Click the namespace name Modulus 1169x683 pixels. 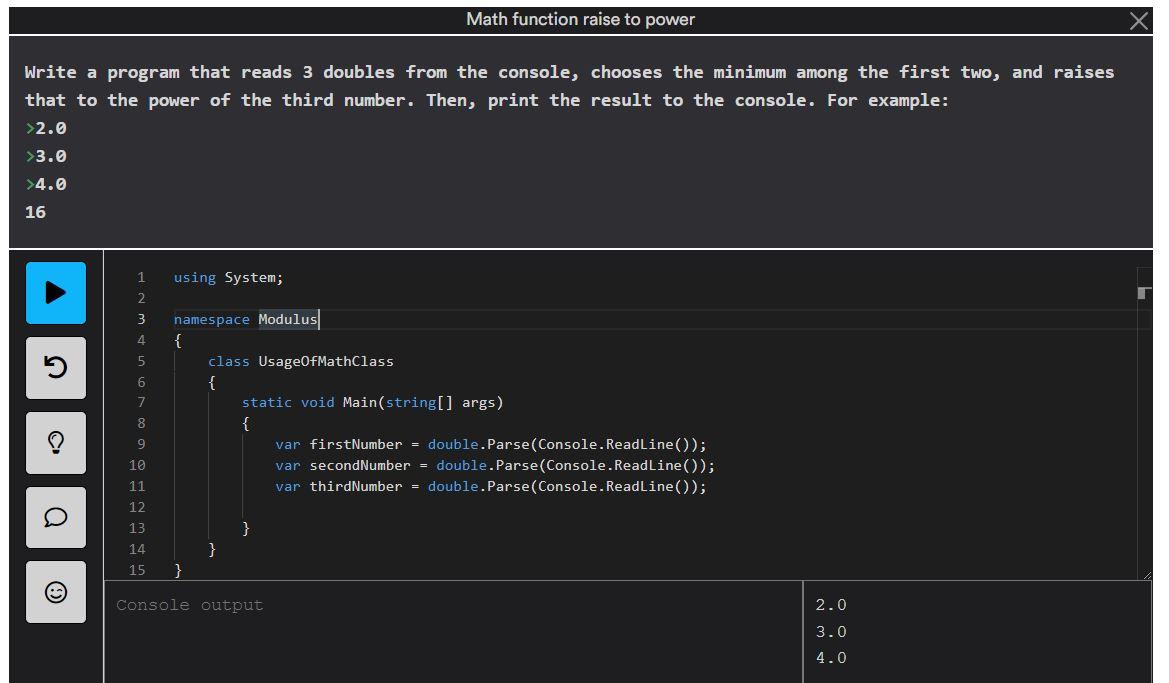pos(288,319)
